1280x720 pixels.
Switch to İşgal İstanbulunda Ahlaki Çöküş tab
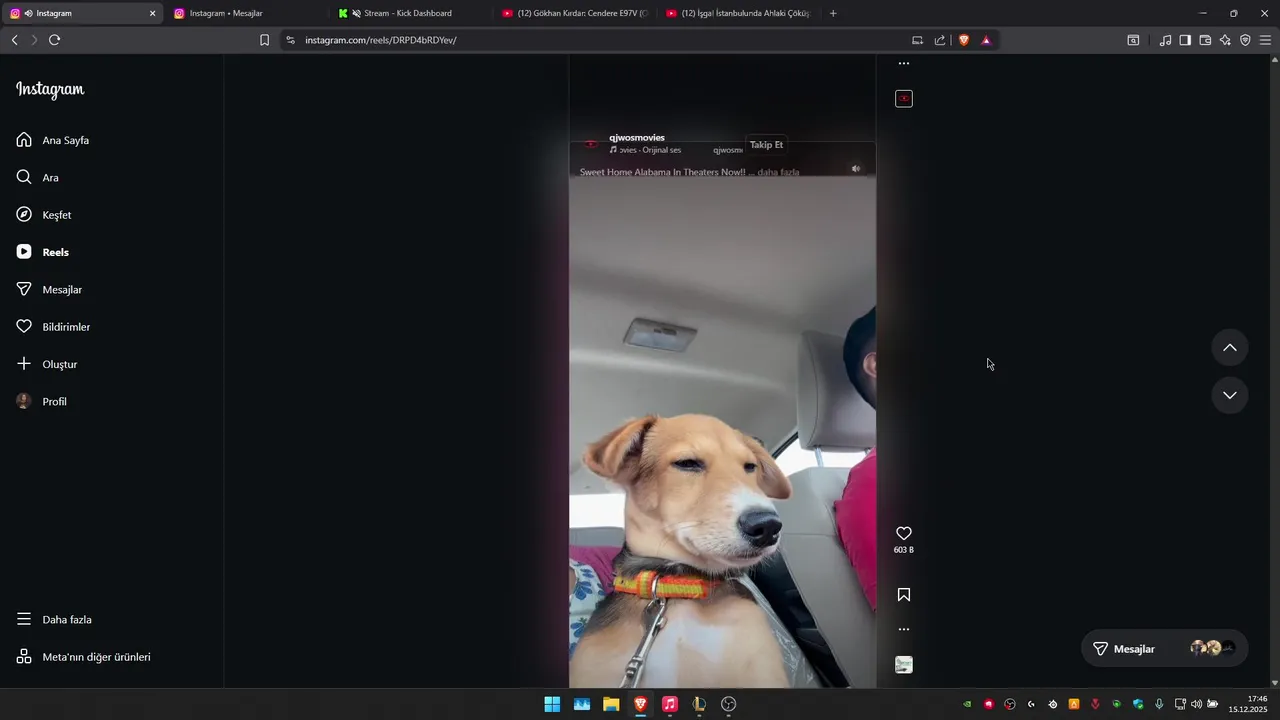point(739,13)
